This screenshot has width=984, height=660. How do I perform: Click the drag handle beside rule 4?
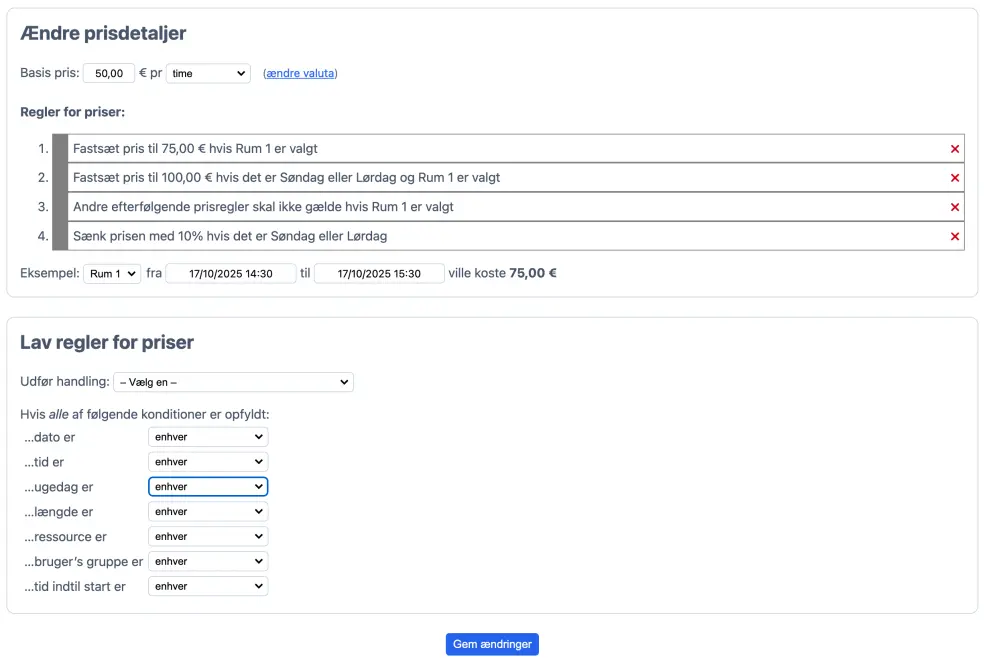(x=59, y=237)
